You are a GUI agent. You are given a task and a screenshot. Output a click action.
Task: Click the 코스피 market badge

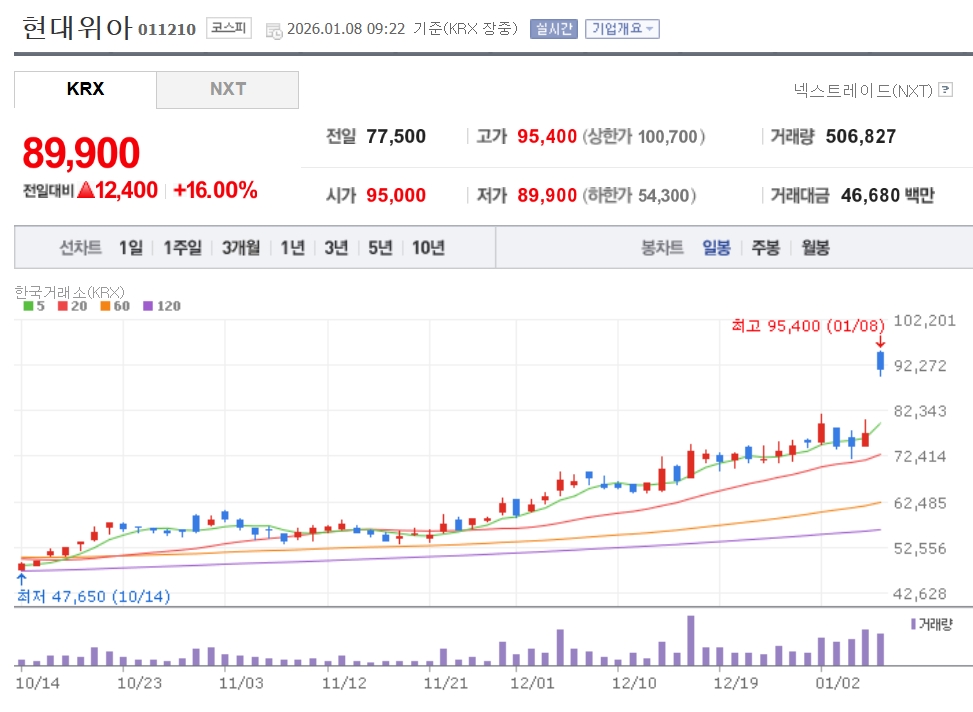pos(230,28)
